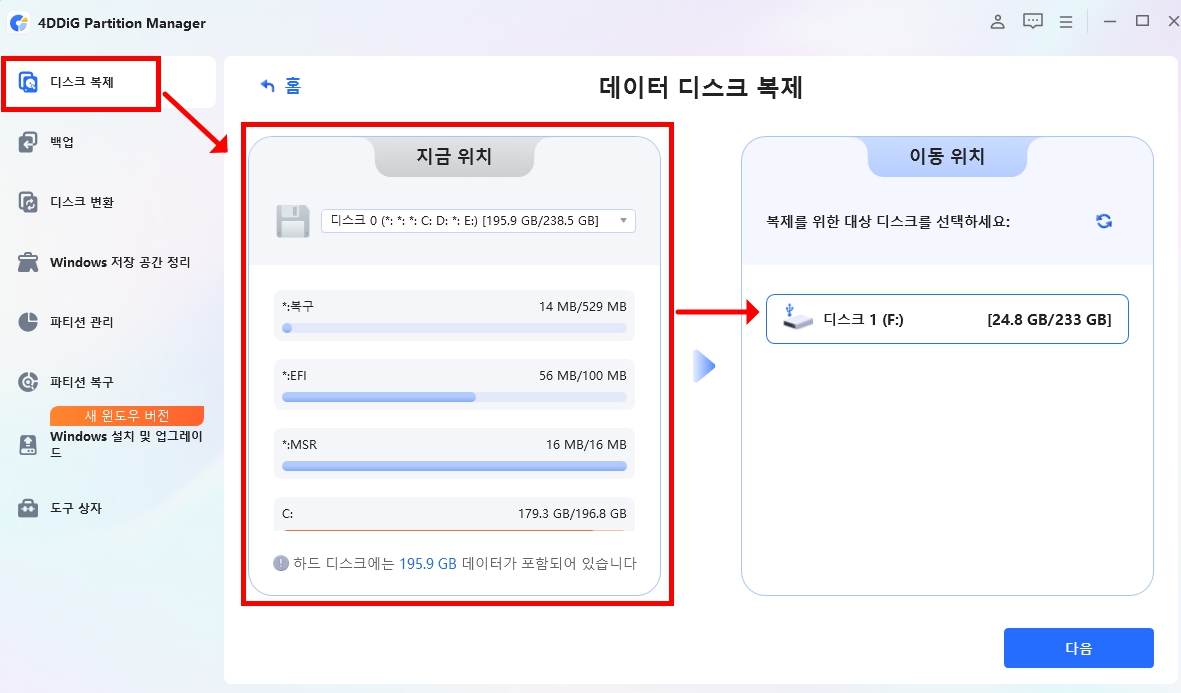The height and width of the screenshot is (693, 1181).
Task: Open the user account icon
Action: pos(997,22)
